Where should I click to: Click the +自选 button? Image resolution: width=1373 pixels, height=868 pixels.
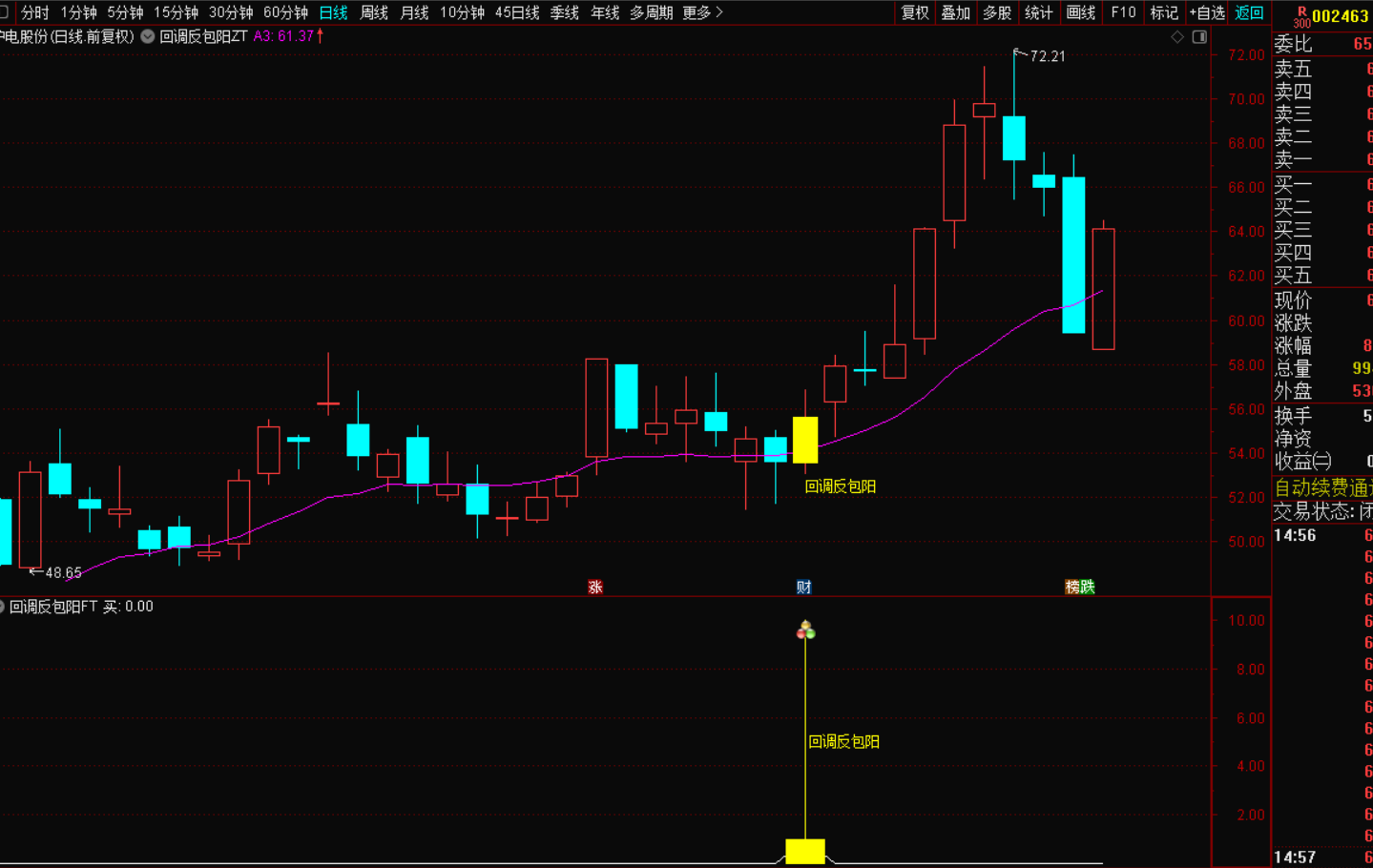click(1207, 12)
